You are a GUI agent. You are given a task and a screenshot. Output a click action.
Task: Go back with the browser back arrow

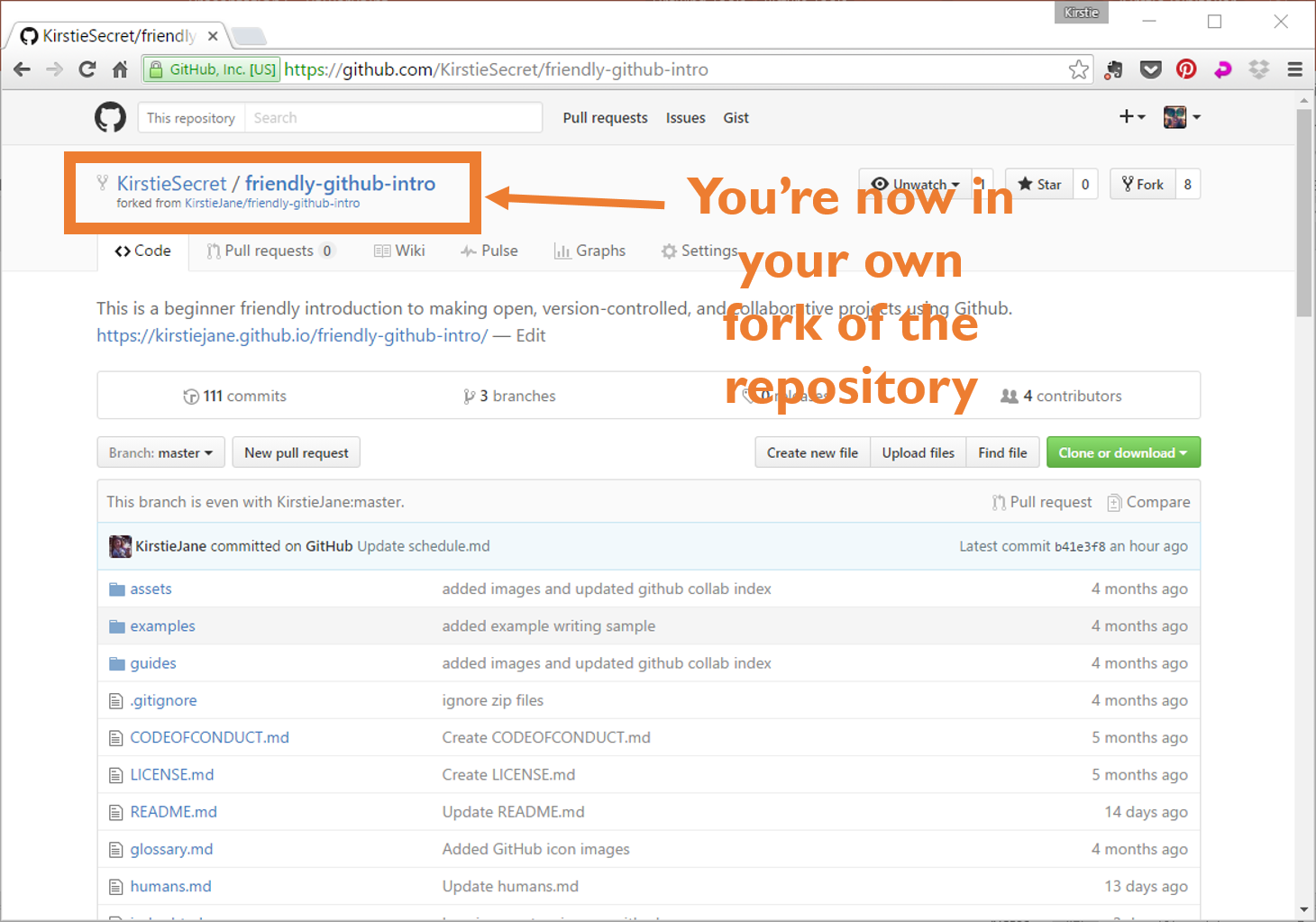click(x=23, y=69)
